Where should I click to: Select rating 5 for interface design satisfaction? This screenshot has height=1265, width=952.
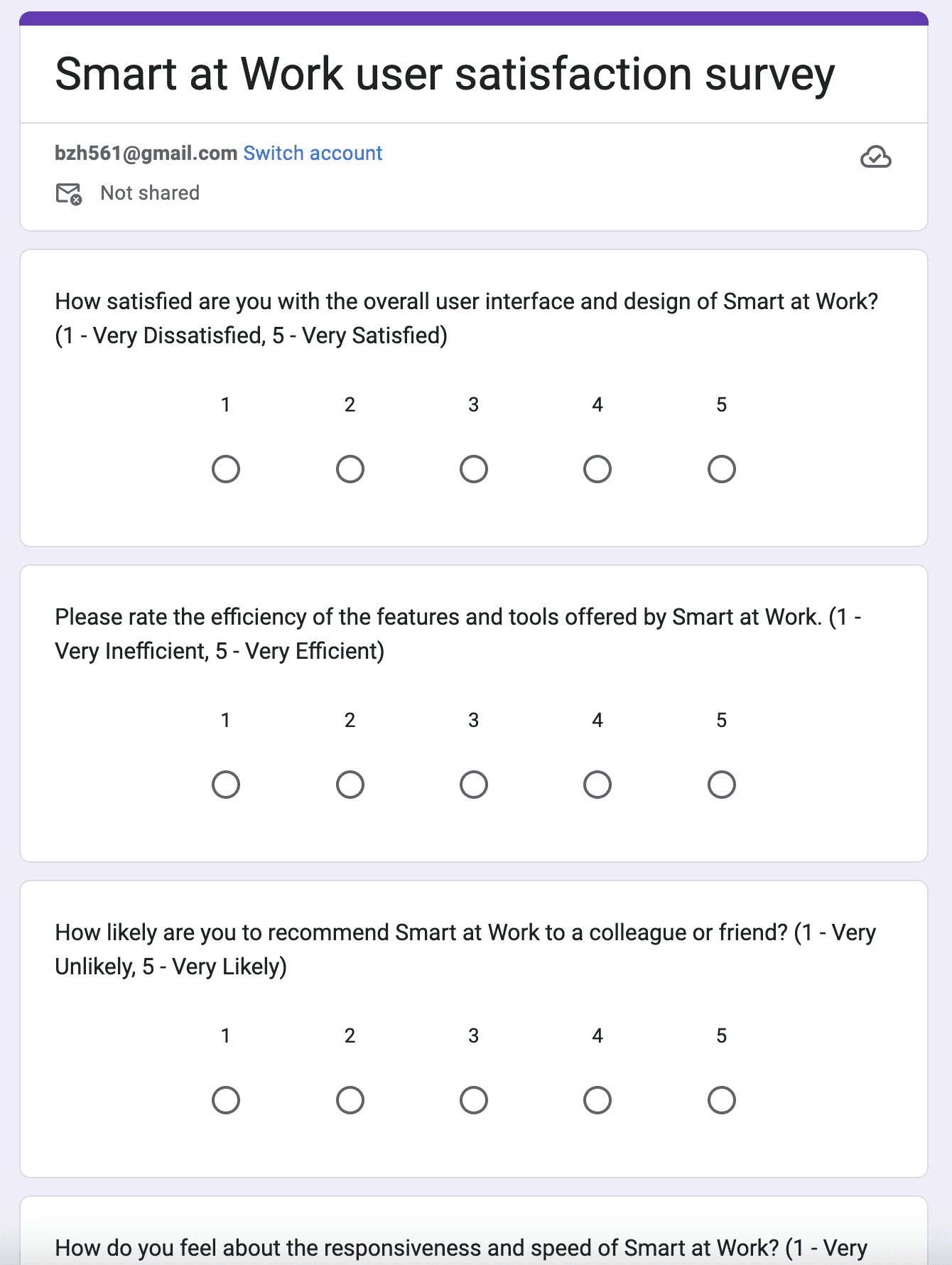(722, 469)
